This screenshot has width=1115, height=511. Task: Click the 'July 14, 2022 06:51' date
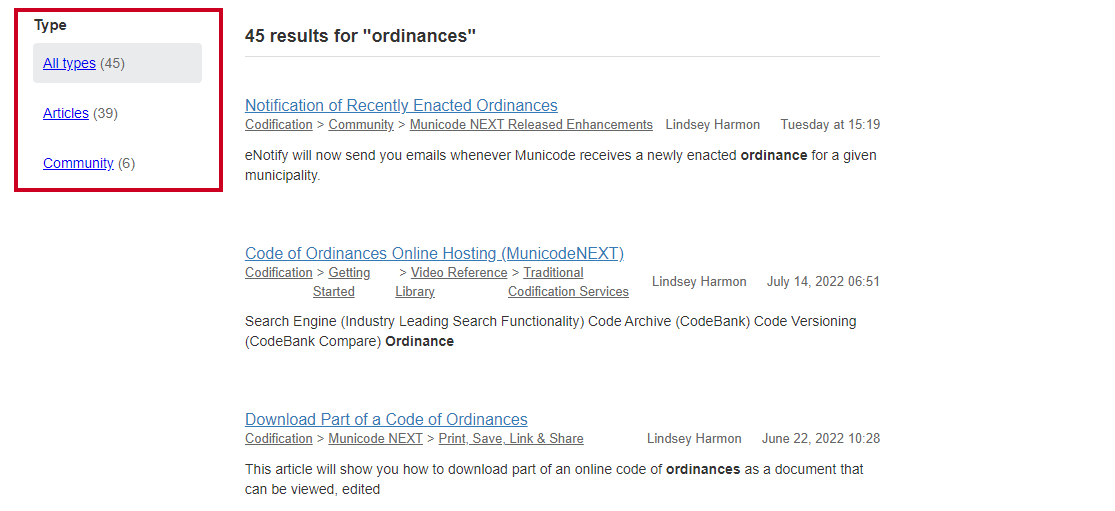click(823, 281)
